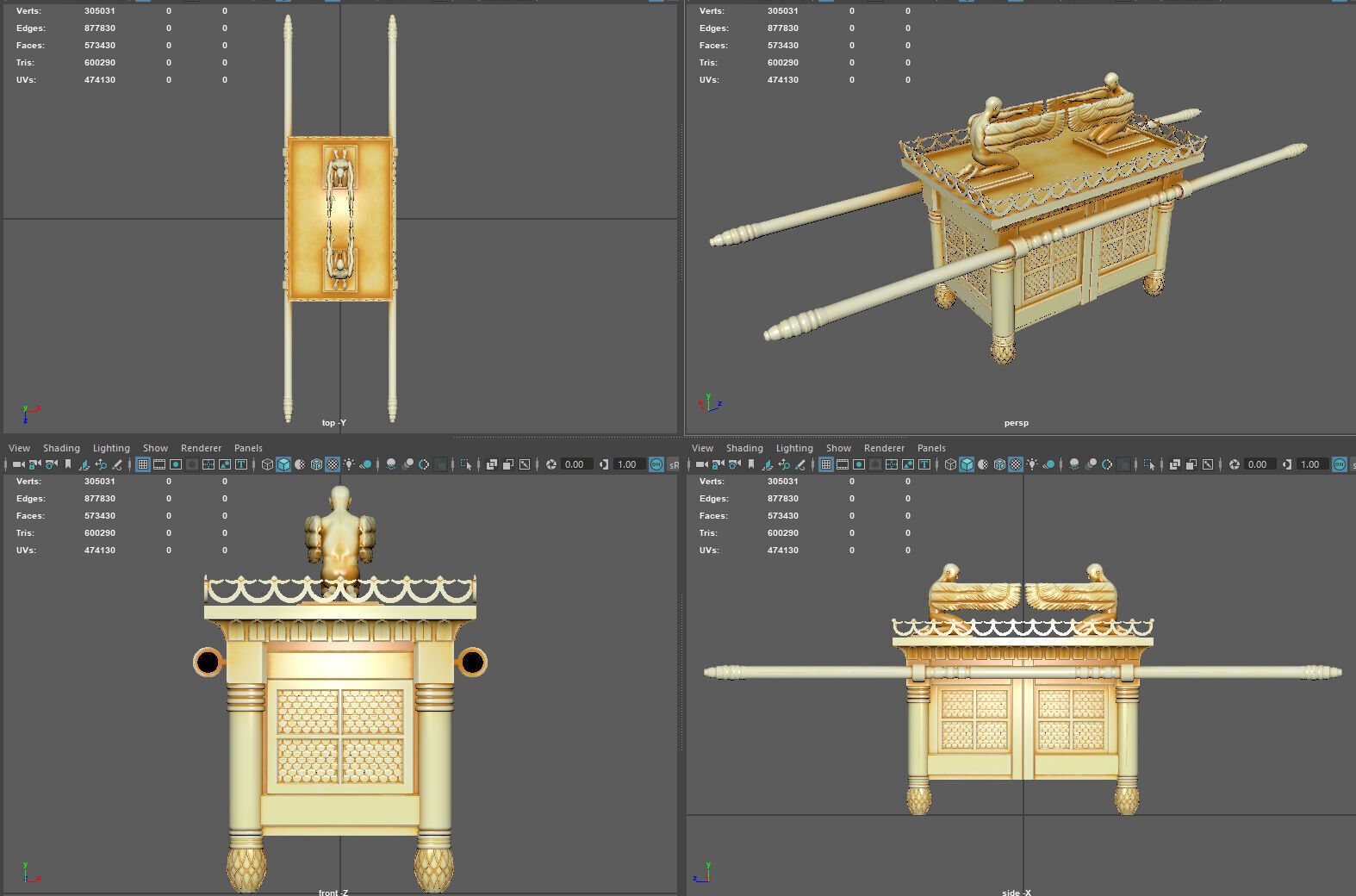Lock the camera in front panel toolbar

pos(34,464)
